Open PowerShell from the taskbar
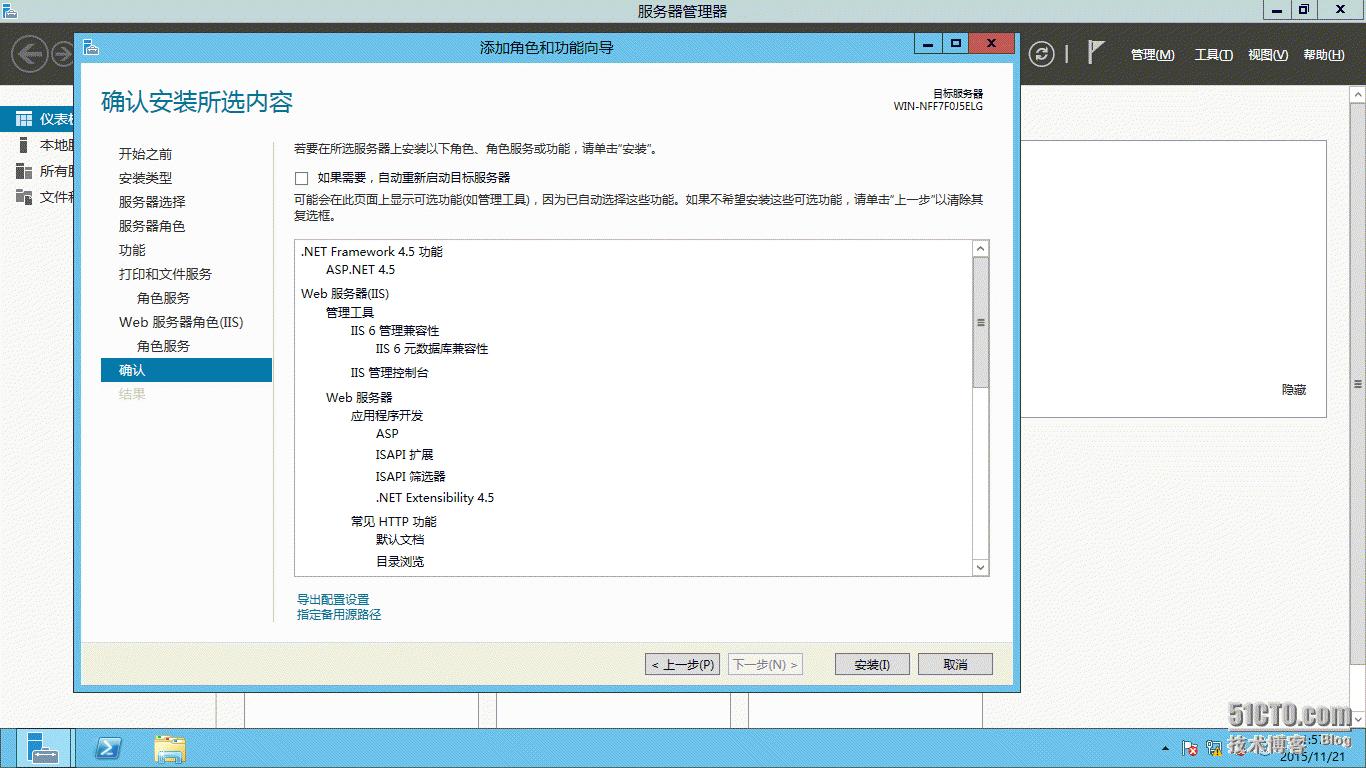This screenshot has width=1366, height=768. click(108, 748)
